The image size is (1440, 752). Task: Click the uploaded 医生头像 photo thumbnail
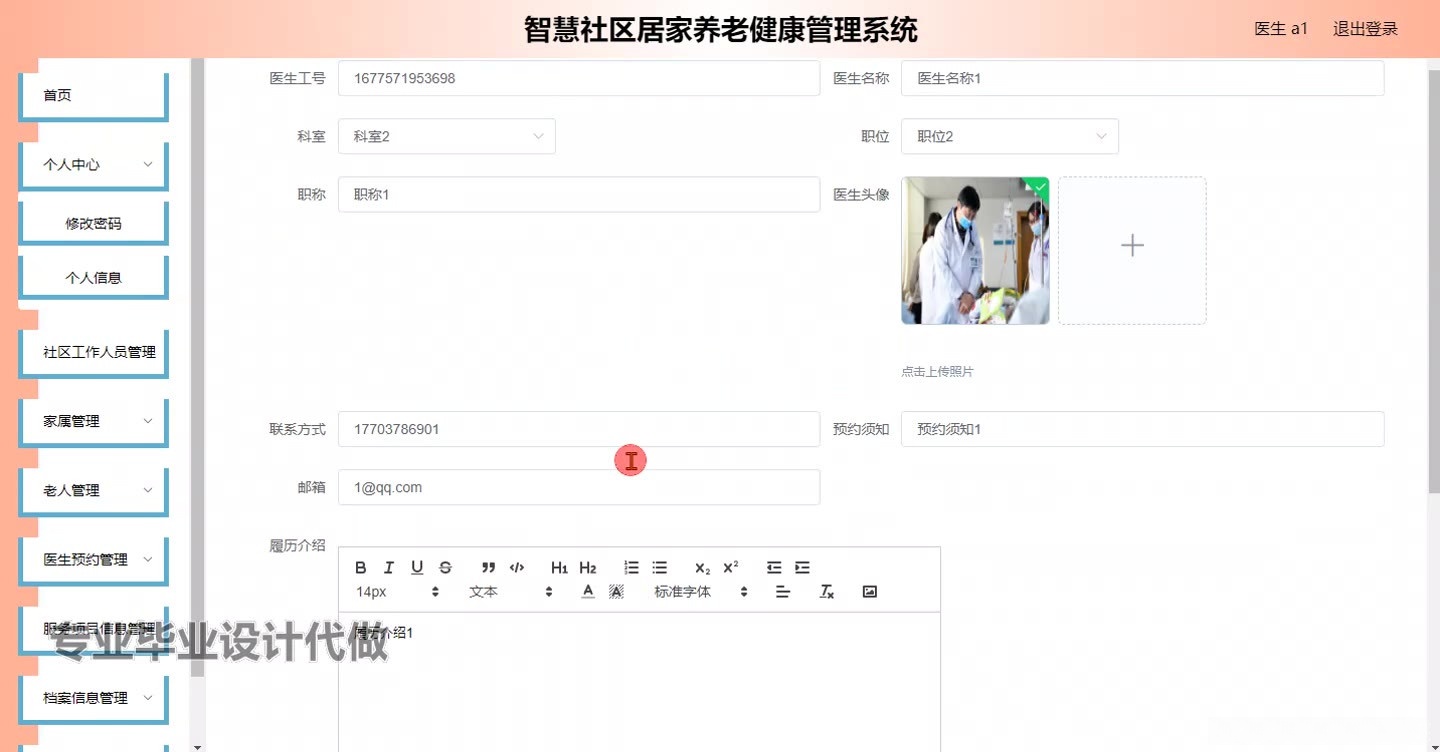975,251
